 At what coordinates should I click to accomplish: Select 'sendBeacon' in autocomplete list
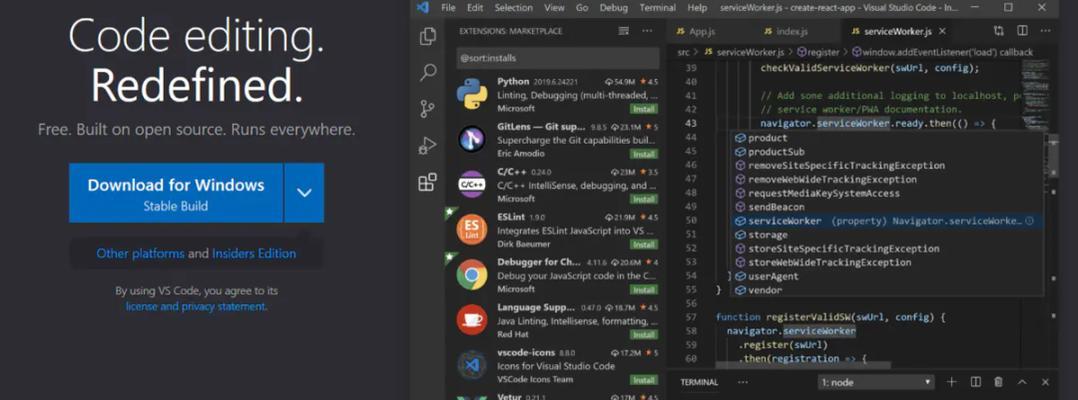click(x=887, y=207)
